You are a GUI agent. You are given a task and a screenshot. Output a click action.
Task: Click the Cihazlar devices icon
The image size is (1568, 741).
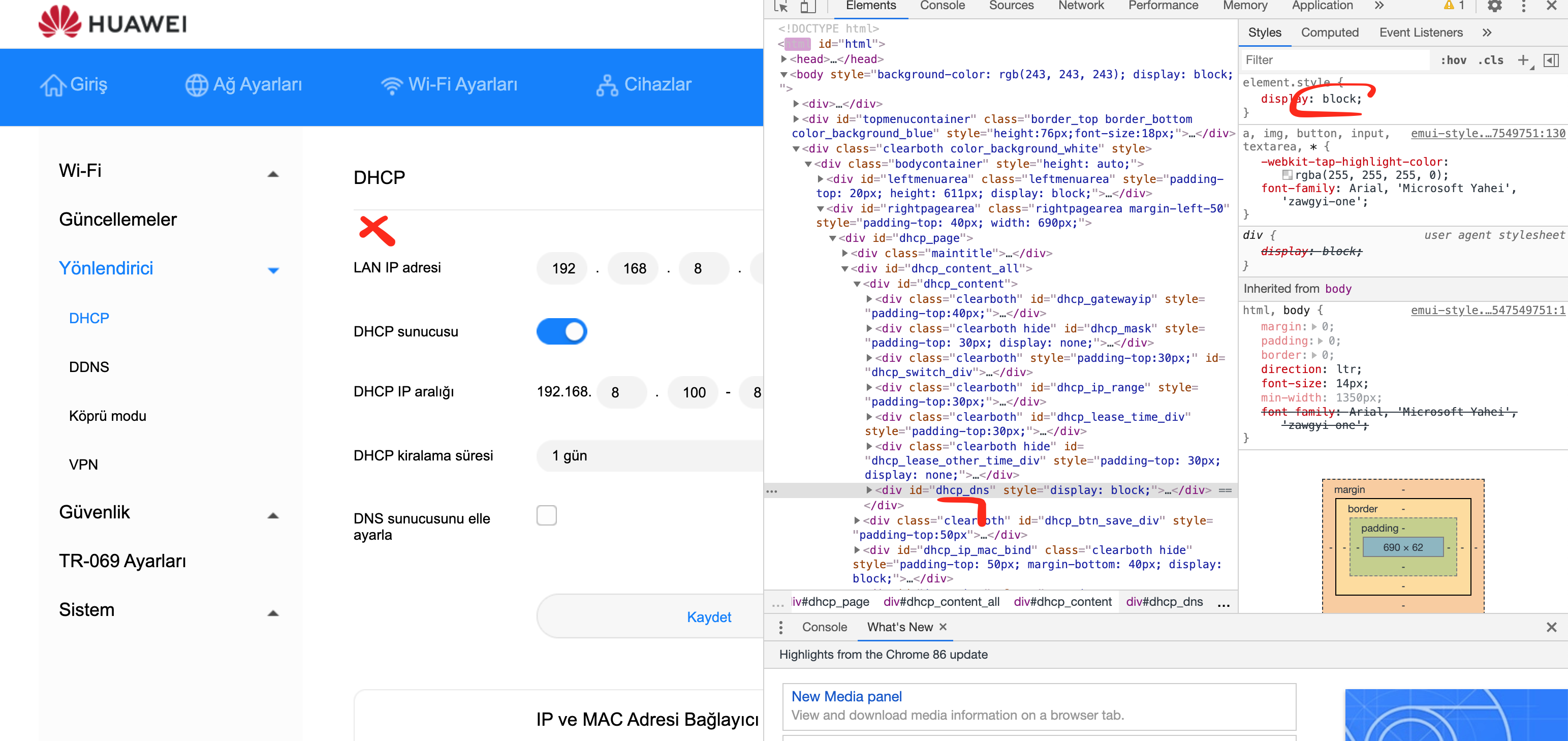607,85
